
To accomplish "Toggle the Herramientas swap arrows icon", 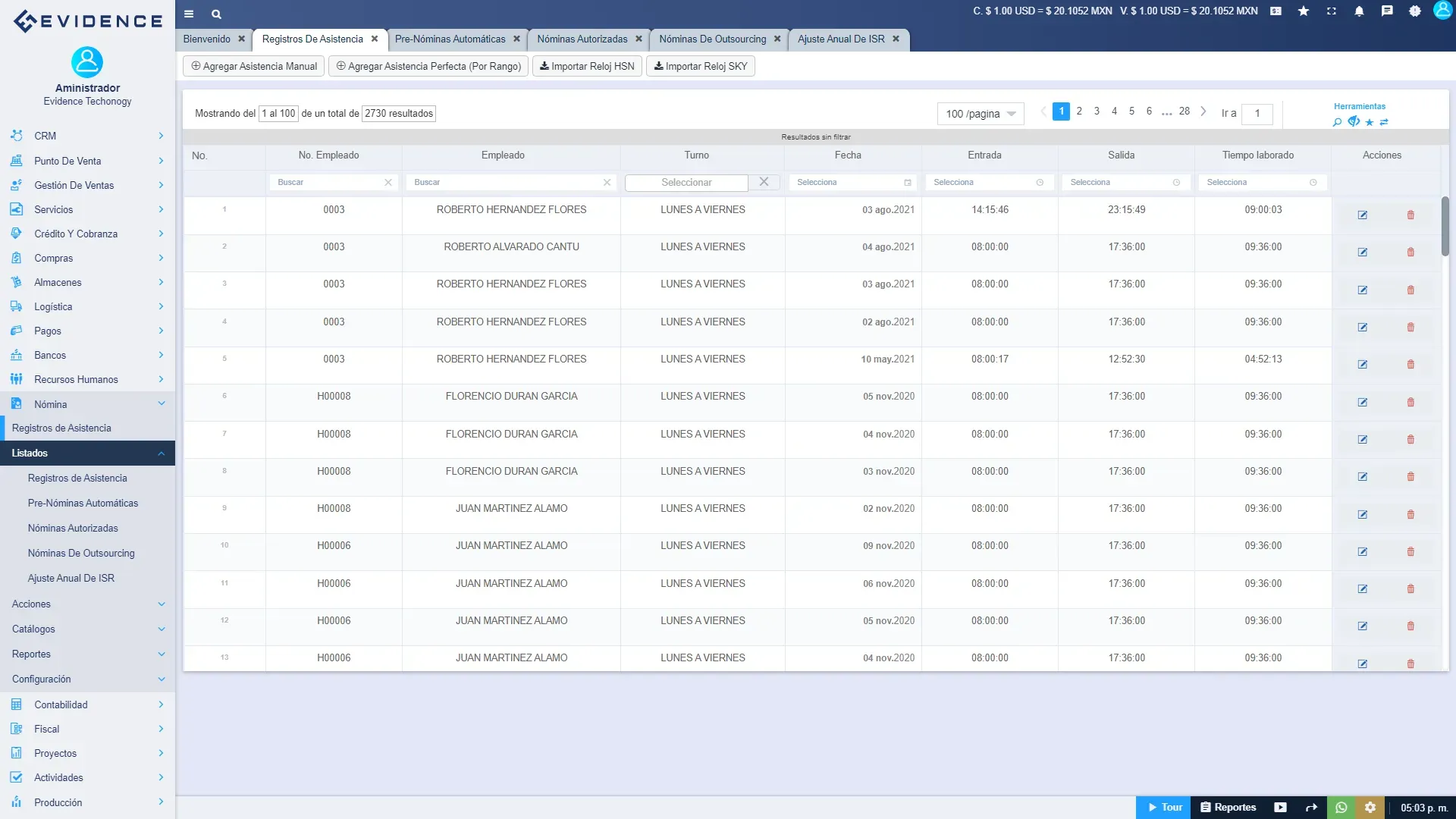I will click(1384, 122).
